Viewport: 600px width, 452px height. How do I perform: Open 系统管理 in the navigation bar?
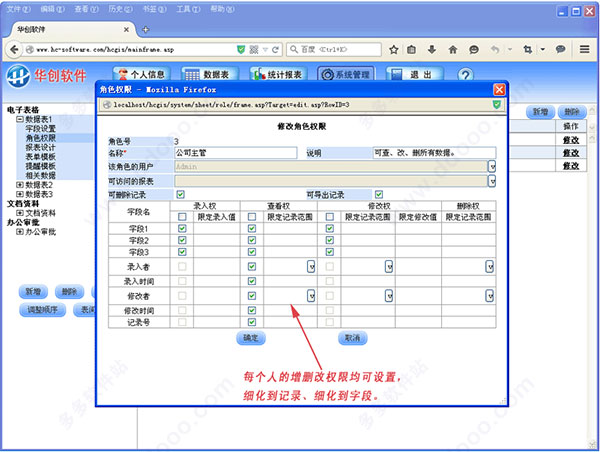346,74
